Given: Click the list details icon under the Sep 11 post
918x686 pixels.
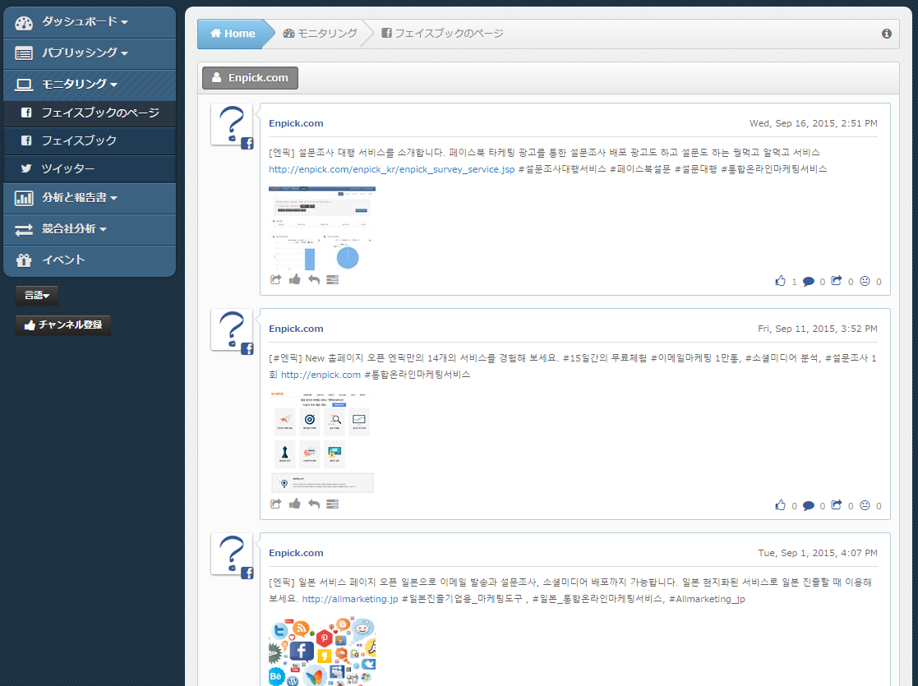Looking at the screenshot, I should click(x=332, y=504).
